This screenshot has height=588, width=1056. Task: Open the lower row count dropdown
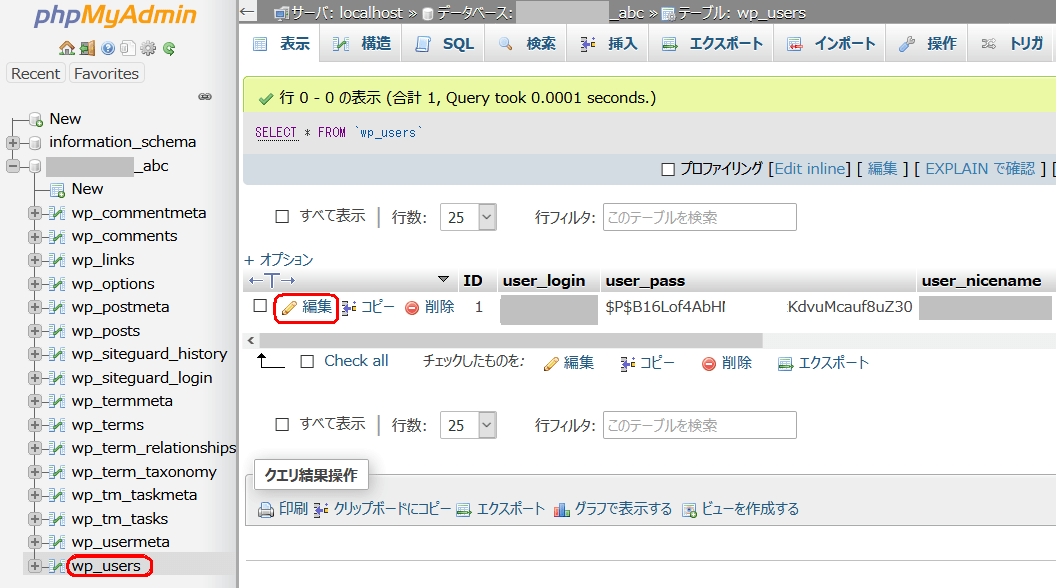pyautogui.click(x=468, y=425)
